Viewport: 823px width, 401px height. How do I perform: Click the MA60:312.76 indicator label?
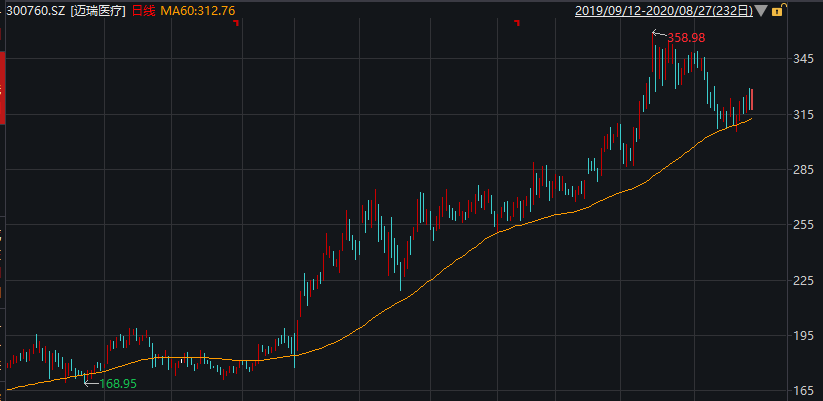[197, 10]
